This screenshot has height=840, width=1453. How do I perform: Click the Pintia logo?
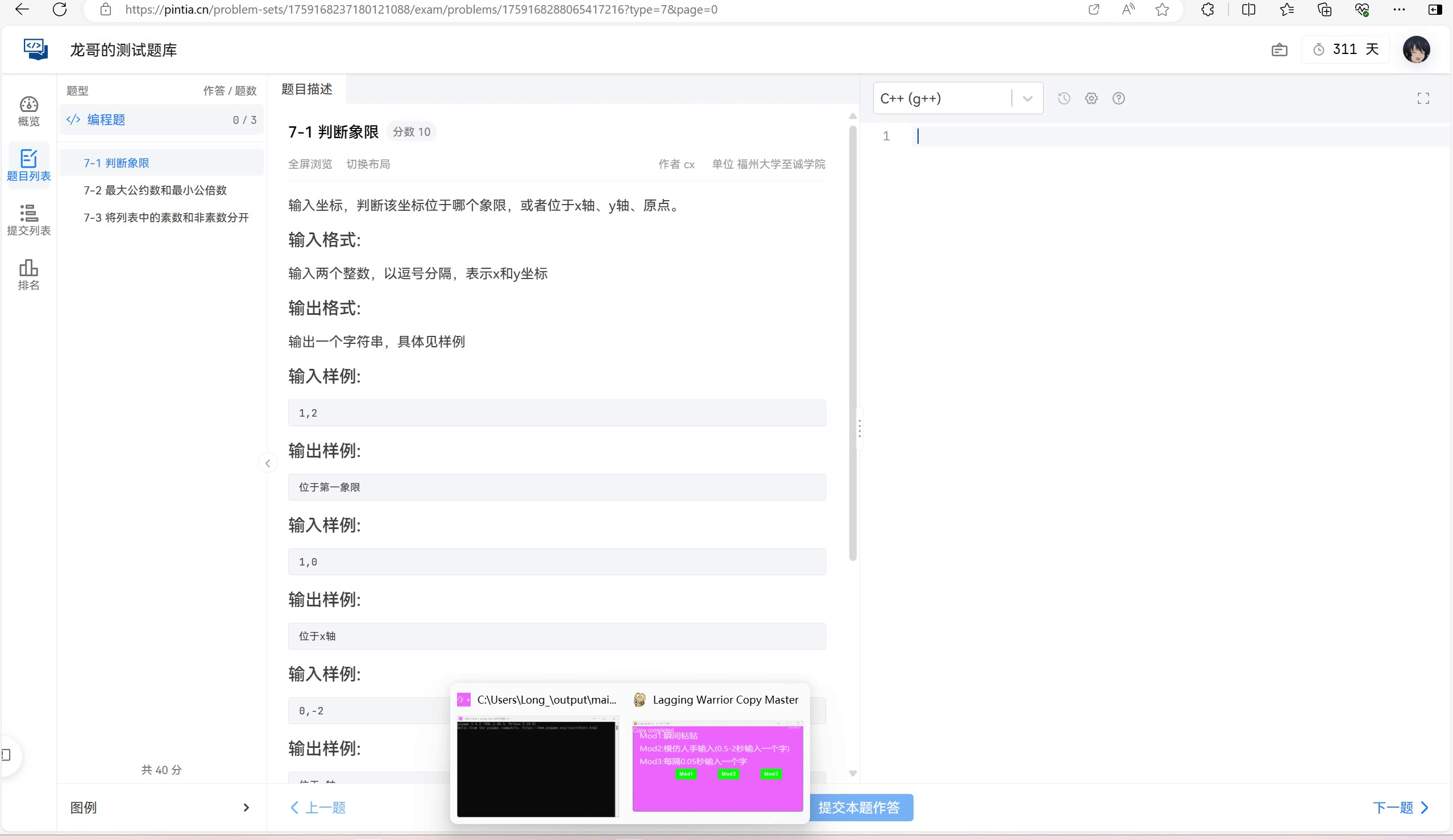tap(35, 49)
